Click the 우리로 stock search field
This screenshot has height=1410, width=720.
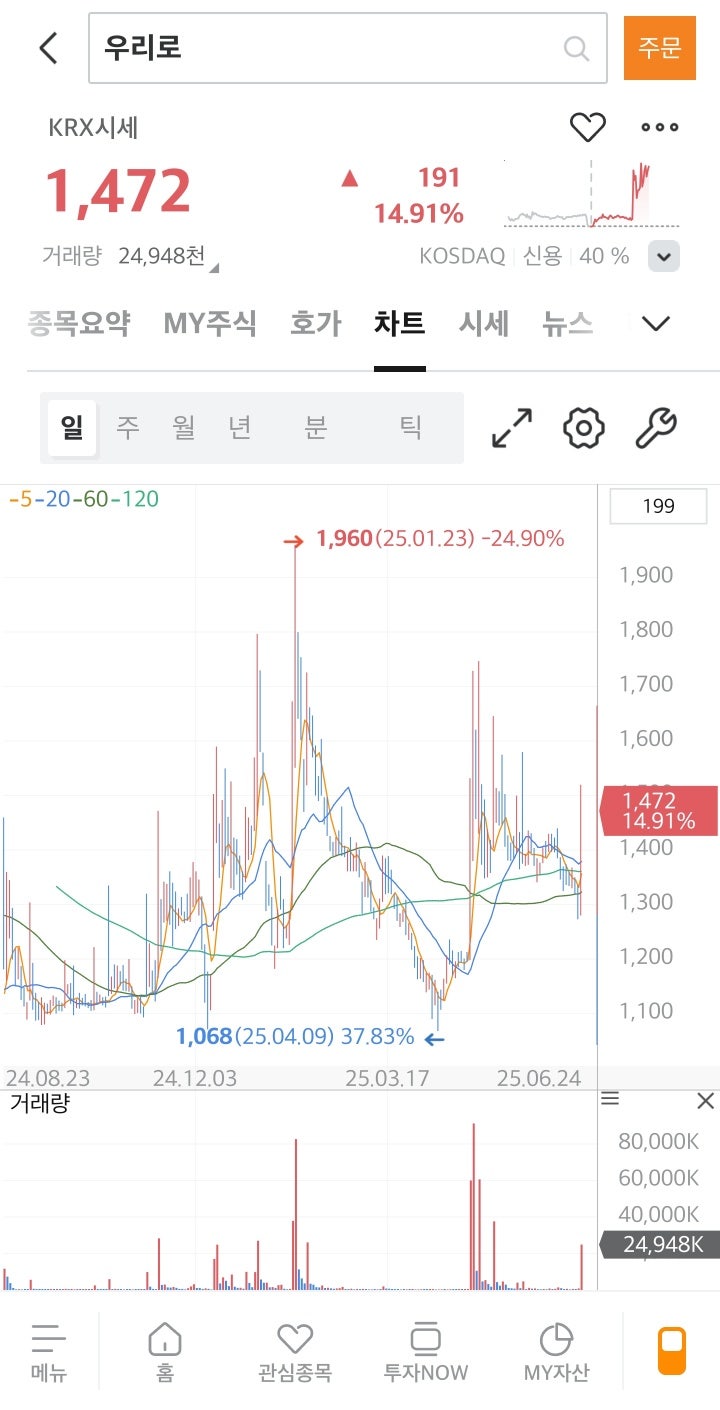pyautogui.click(x=348, y=48)
